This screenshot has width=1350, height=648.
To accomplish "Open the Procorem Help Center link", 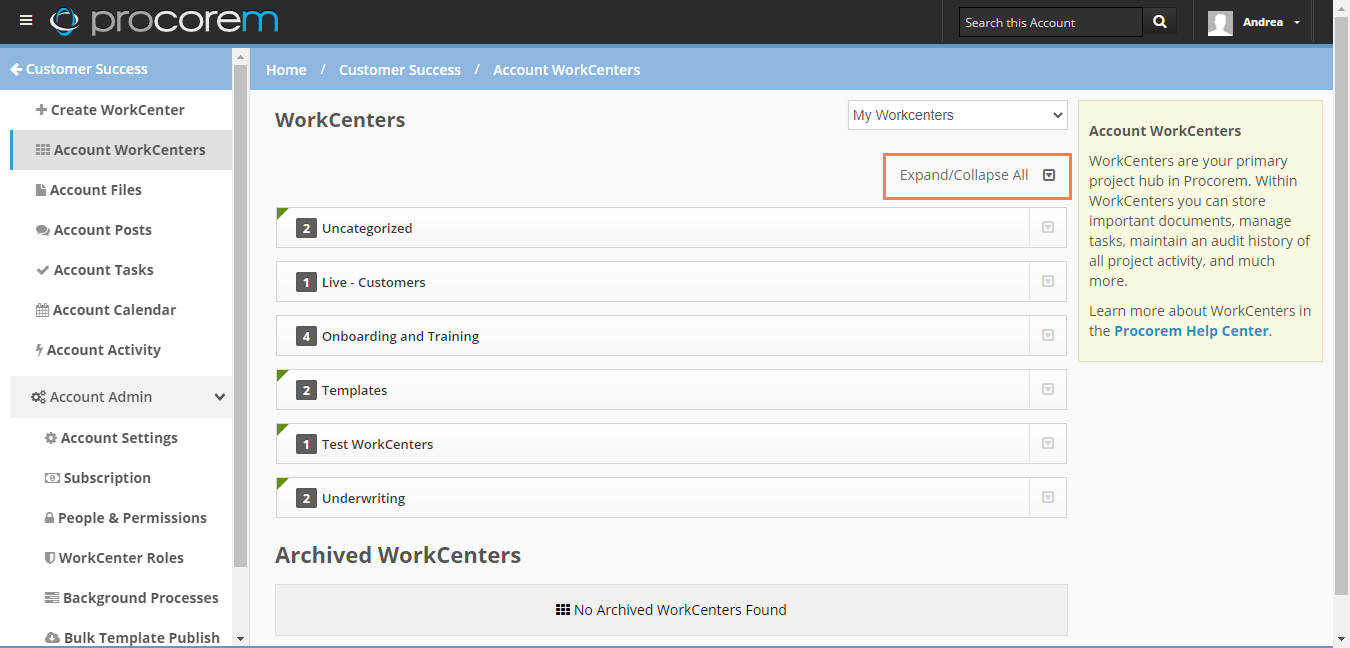I will click(1191, 331).
